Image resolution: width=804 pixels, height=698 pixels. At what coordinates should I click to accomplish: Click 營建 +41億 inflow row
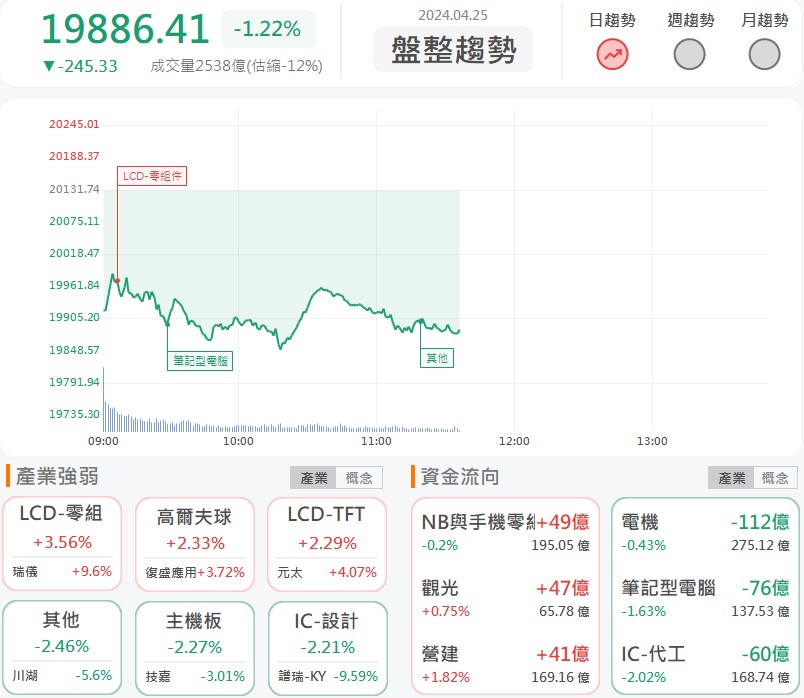coord(505,665)
